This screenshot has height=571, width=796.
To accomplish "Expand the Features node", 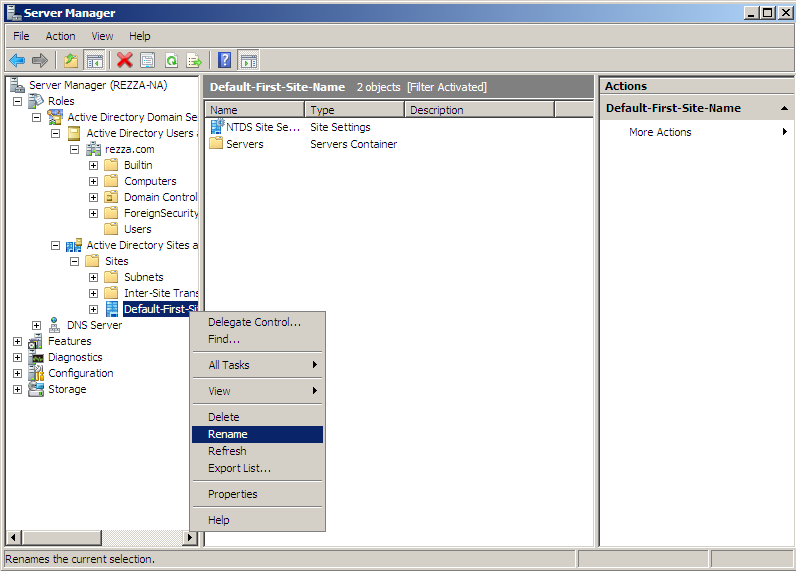I will click(x=17, y=342).
